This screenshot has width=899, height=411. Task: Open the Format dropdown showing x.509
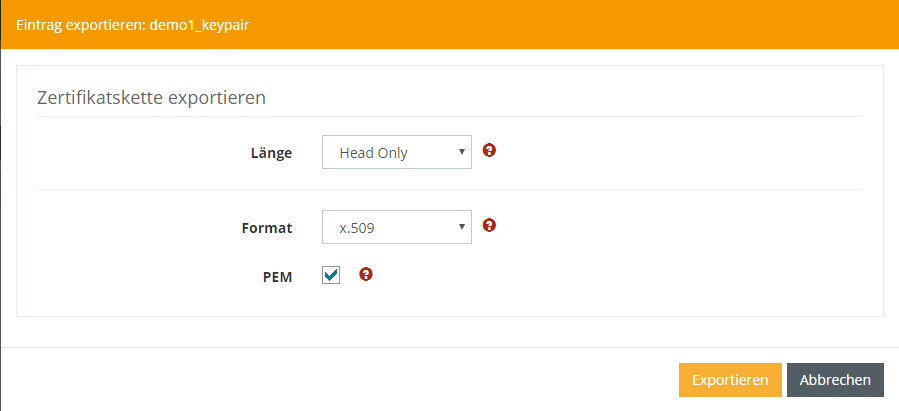click(396, 227)
